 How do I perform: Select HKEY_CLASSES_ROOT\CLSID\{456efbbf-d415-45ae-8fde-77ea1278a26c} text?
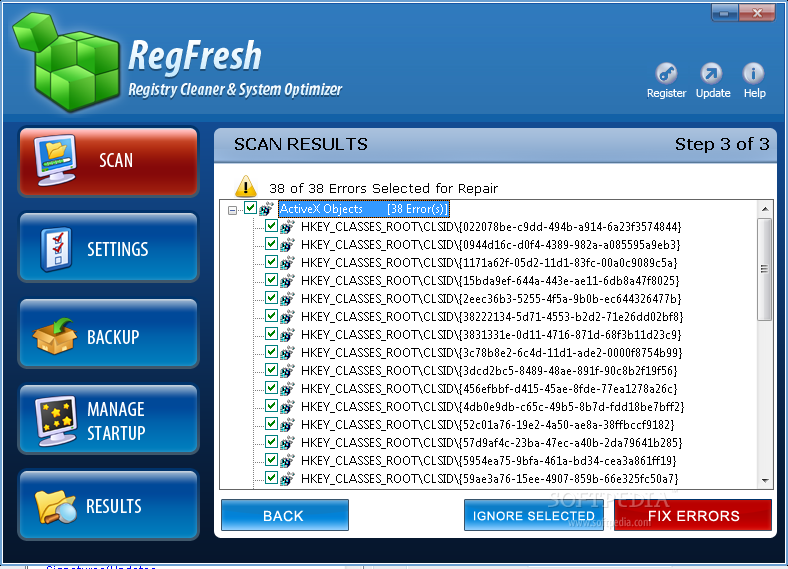(x=489, y=389)
